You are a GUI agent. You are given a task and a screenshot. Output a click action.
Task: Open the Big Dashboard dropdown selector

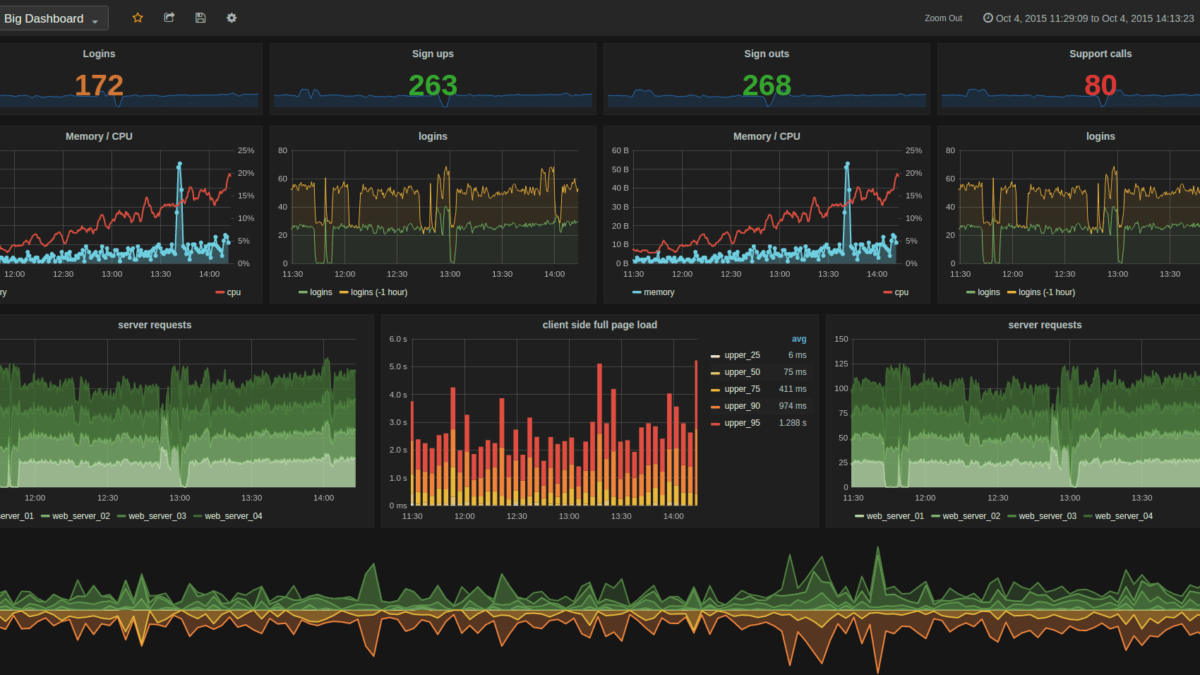coord(52,17)
